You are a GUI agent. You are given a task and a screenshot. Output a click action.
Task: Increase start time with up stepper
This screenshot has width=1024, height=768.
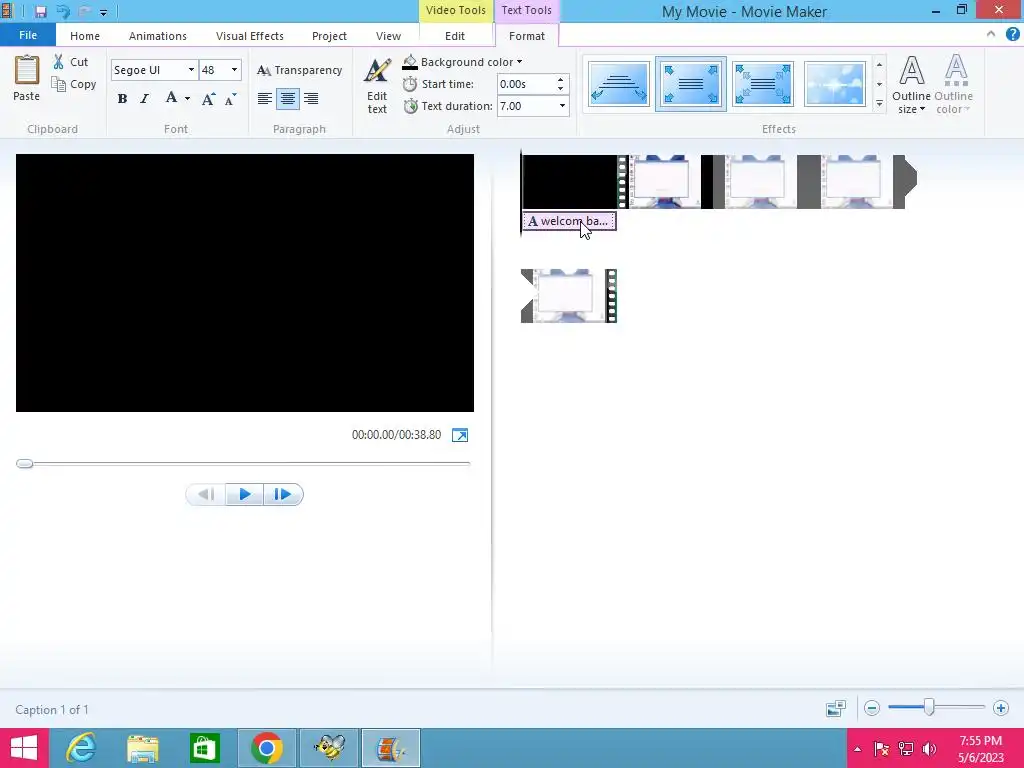560,80
